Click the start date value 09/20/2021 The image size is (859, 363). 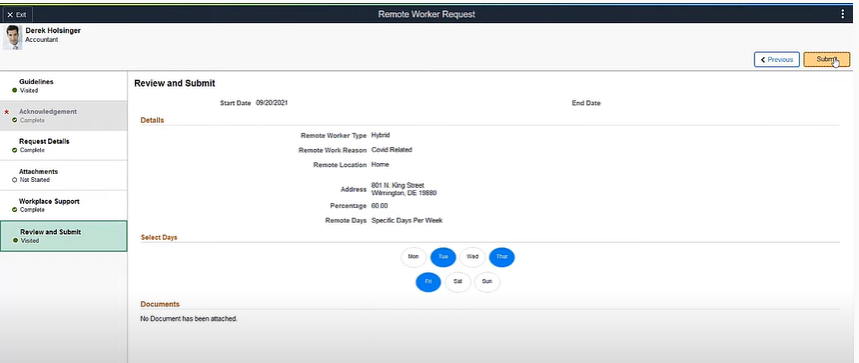[x=272, y=103]
